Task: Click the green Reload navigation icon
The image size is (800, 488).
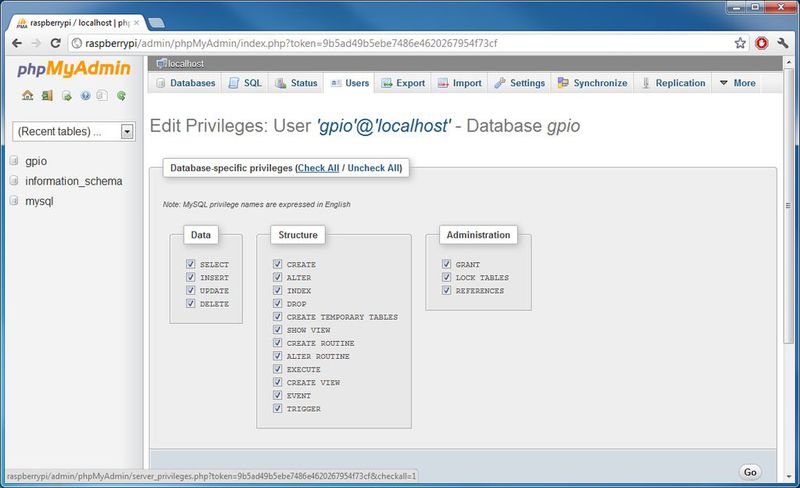Action: click(x=121, y=95)
